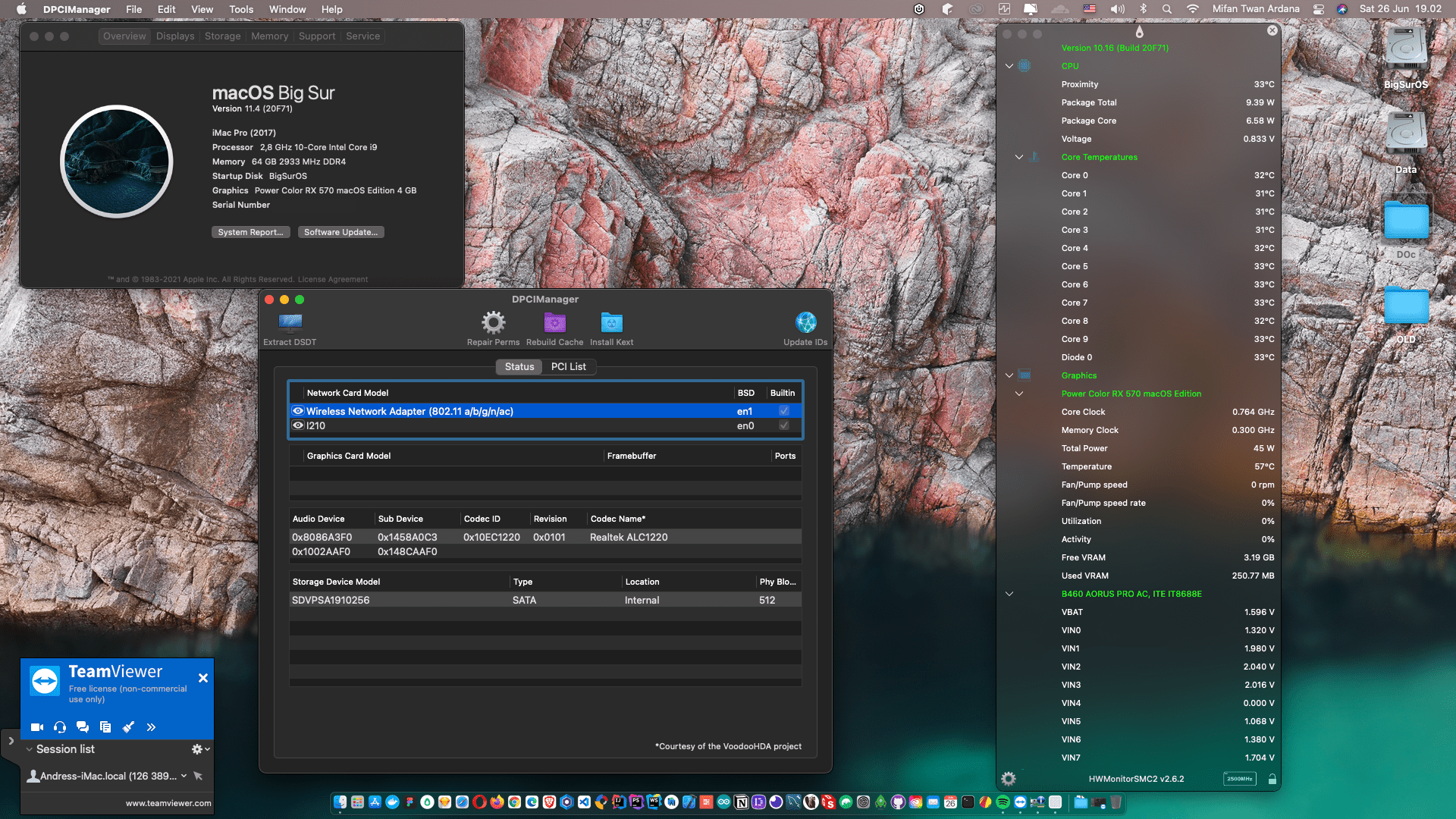Open the Memory tab in About This Mac

(270, 36)
